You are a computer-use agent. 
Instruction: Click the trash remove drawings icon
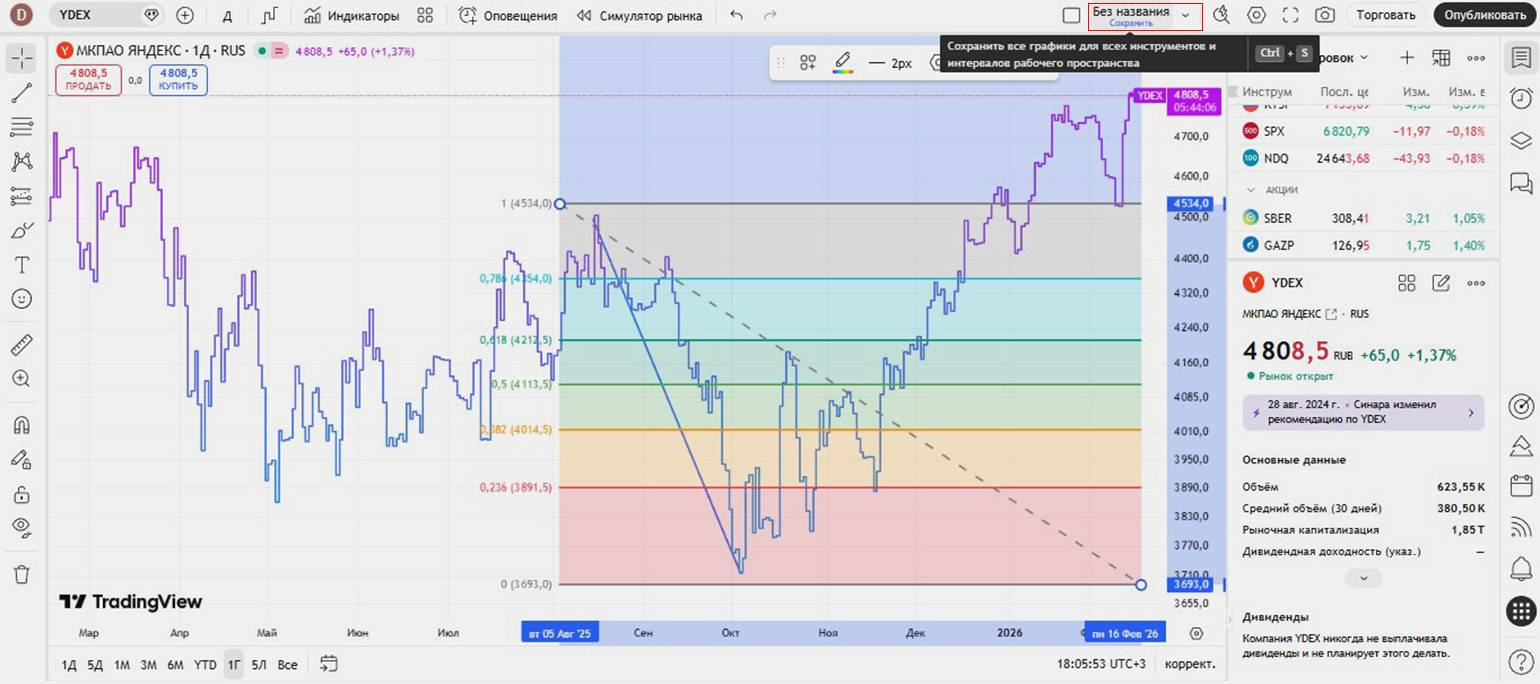coord(21,574)
